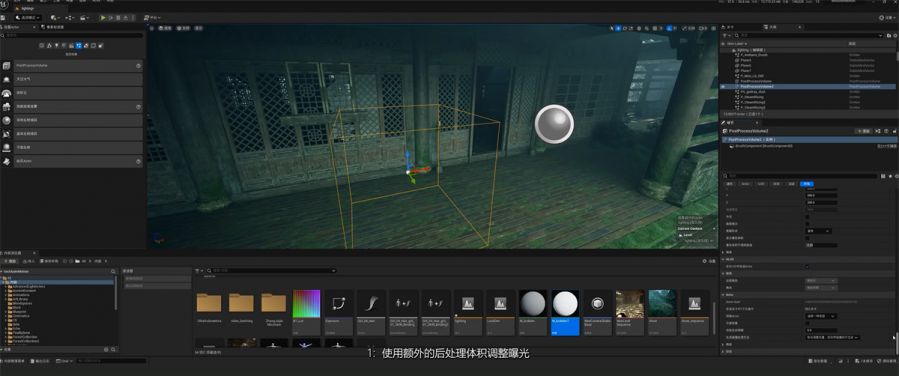The height and width of the screenshot is (376, 899).
Task: Open the BT_LUT texture asset thumbnail
Action: coord(306,304)
